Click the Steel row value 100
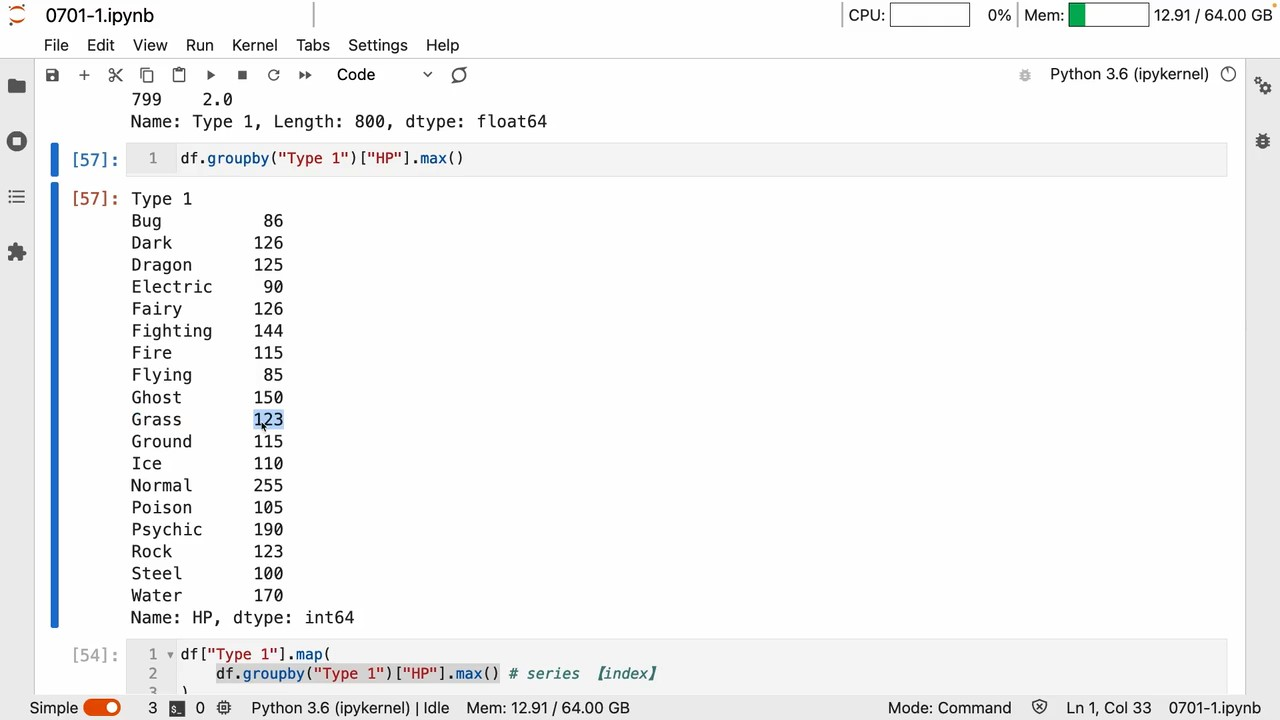The width and height of the screenshot is (1280, 720). coord(268,574)
